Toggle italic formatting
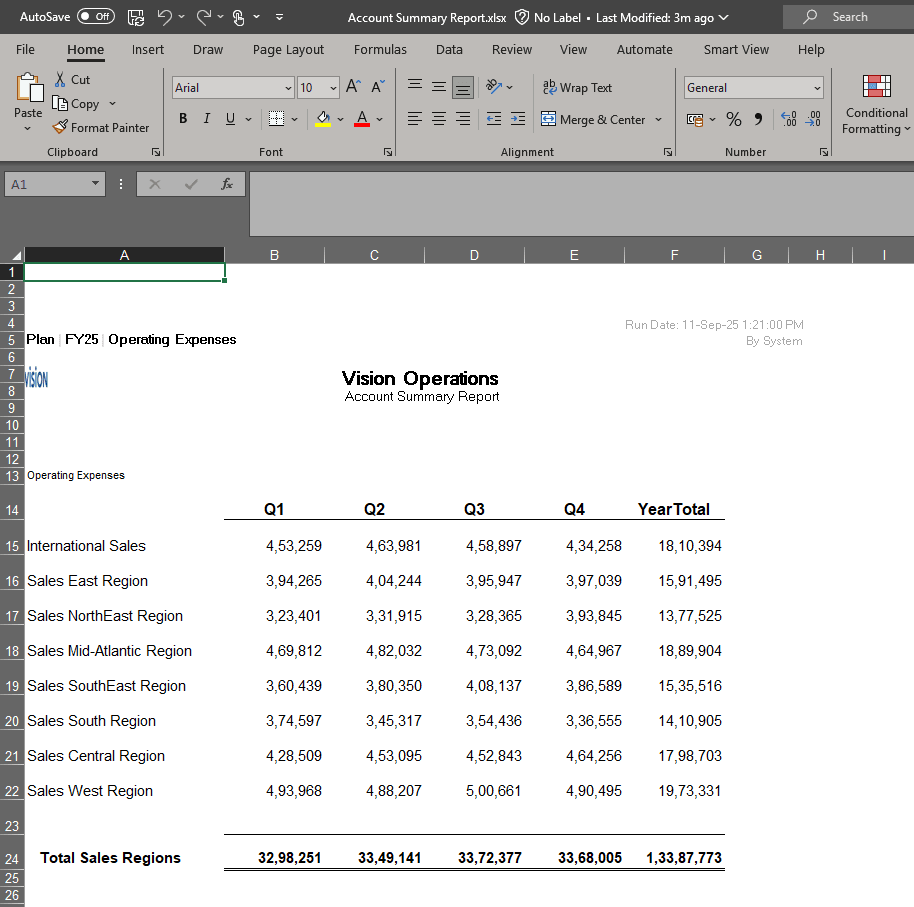914x907 pixels. click(x=207, y=119)
